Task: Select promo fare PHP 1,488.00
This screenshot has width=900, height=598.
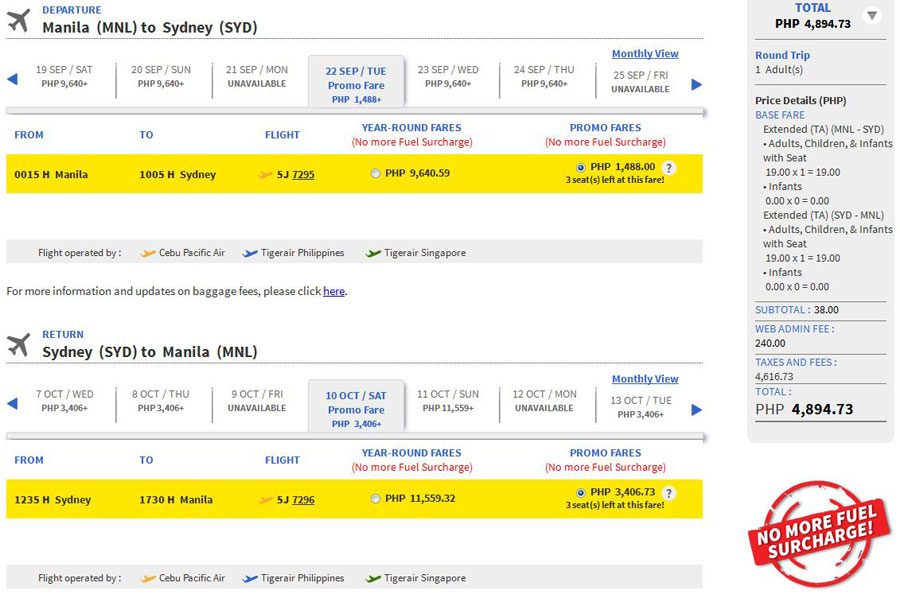Action: pos(581,168)
